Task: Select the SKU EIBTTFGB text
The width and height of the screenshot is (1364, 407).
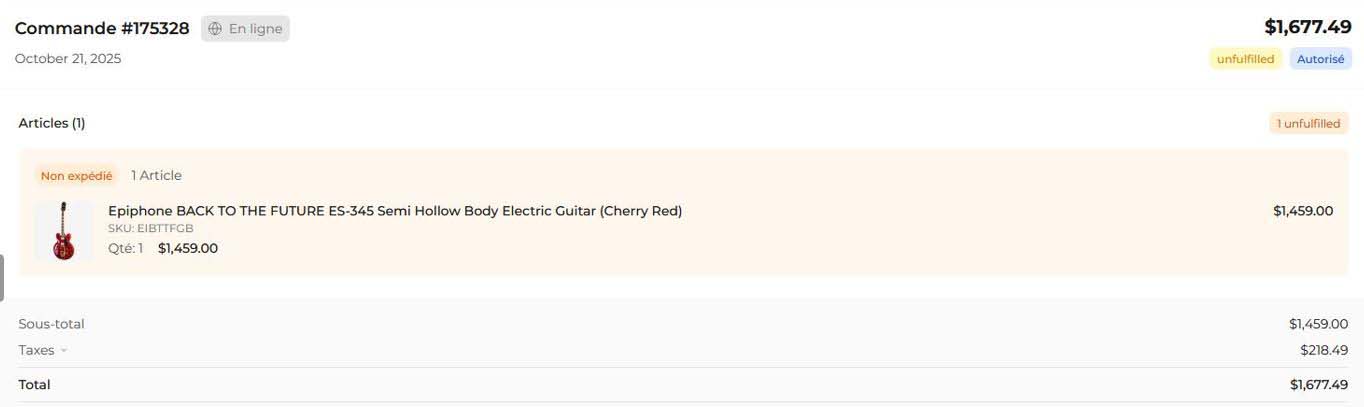Action: [150, 229]
